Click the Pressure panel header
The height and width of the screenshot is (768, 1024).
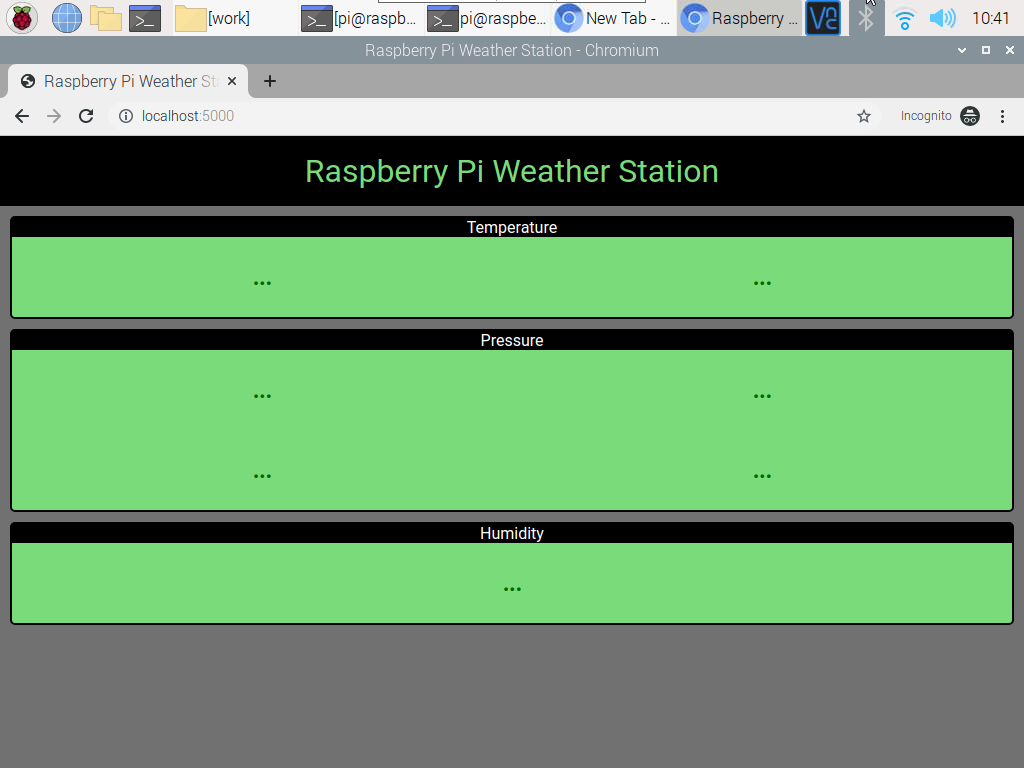pos(512,340)
